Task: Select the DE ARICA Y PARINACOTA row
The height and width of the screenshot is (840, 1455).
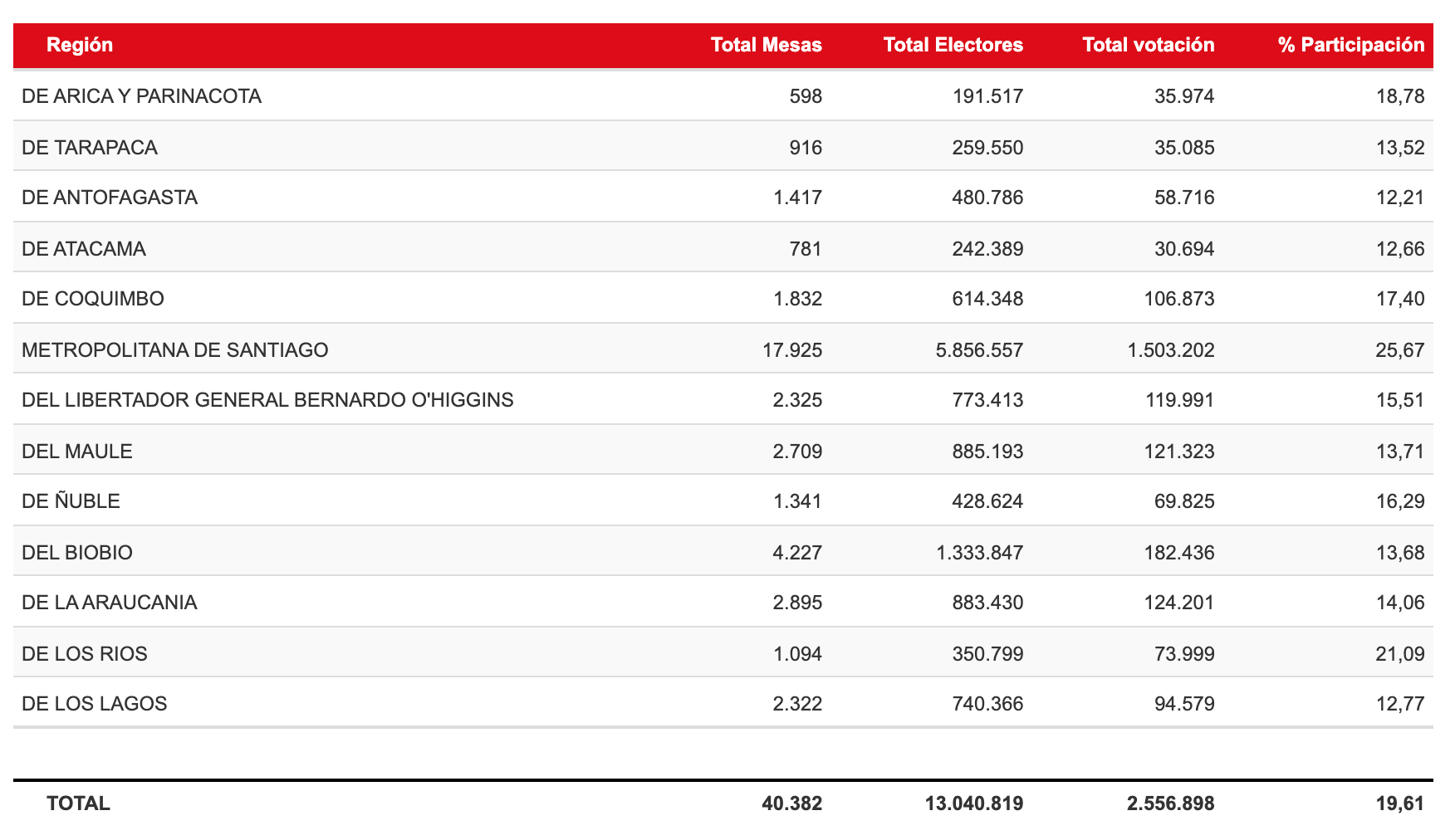Action: 141,96
